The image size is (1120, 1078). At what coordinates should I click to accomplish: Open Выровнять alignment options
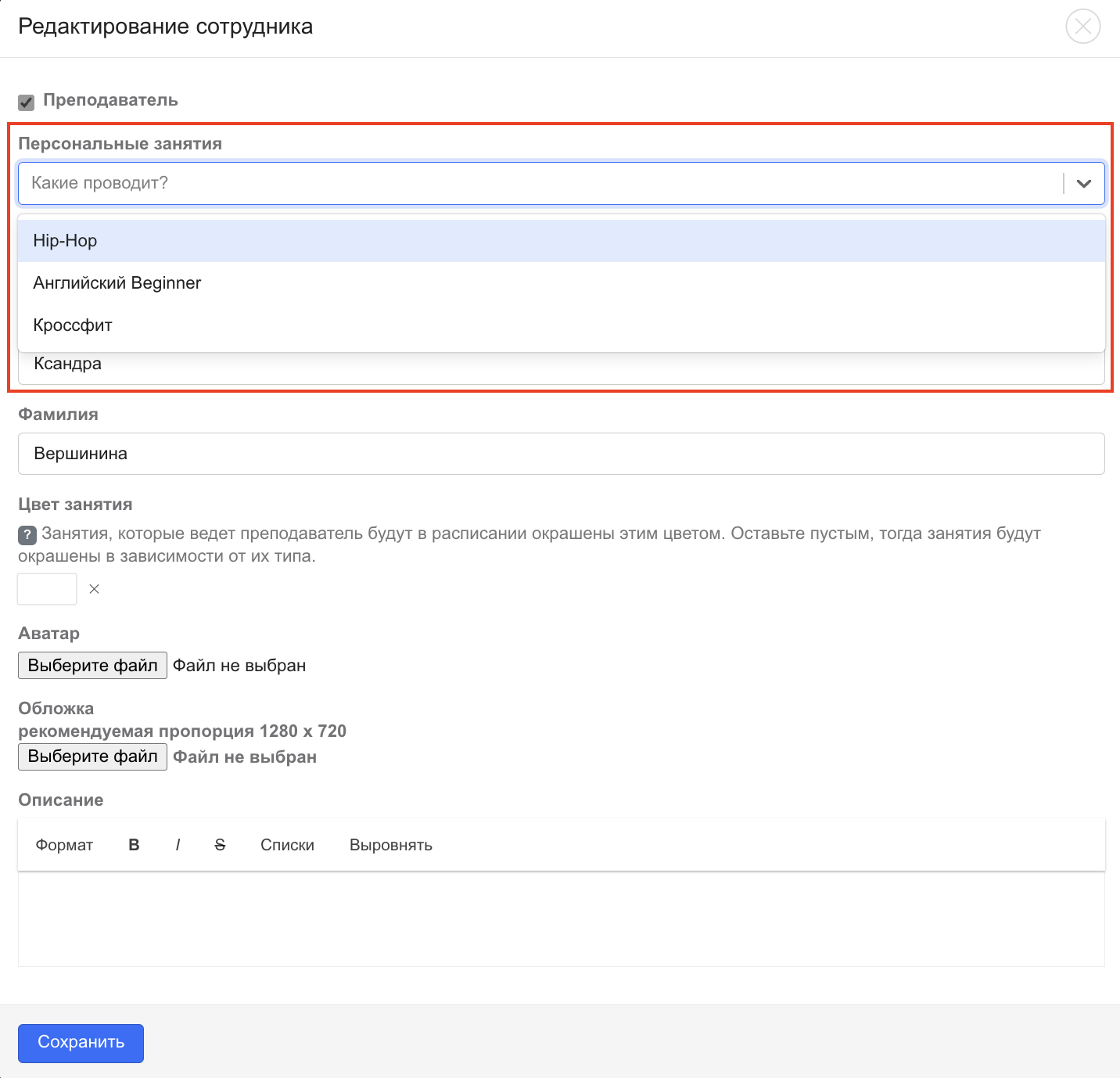(390, 846)
